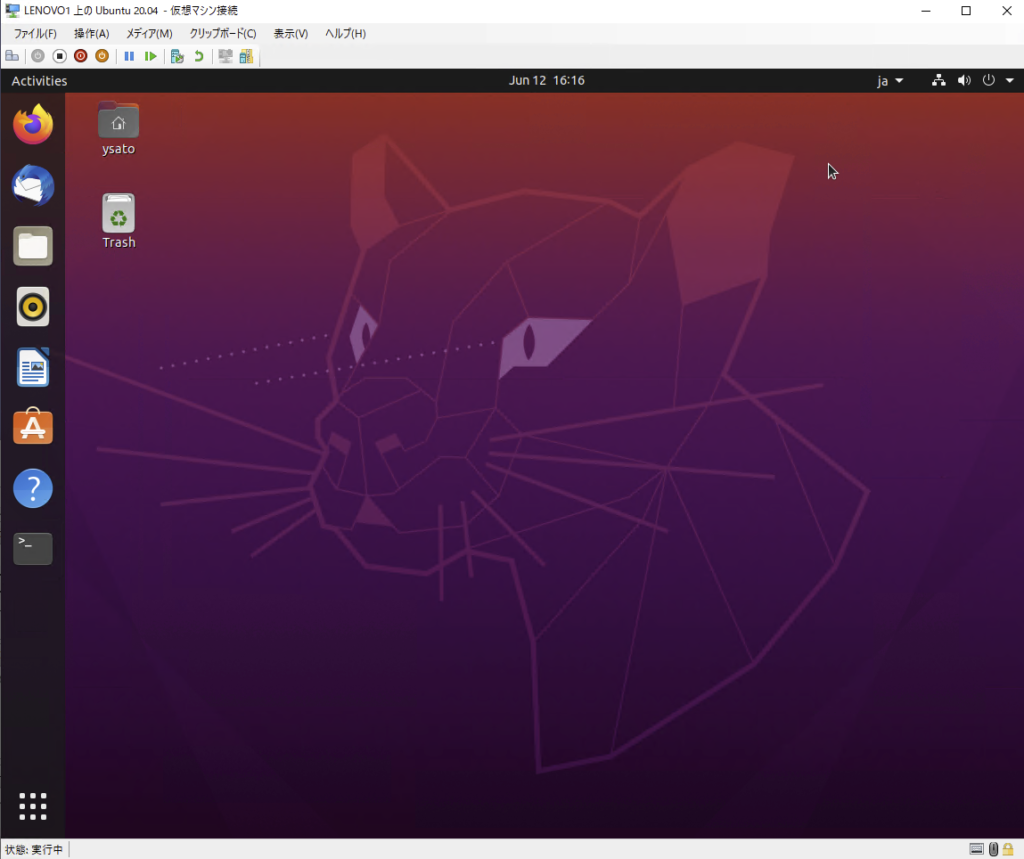The width and height of the screenshot is (1024, 859).
Task: Click the orange Save VM state icon
Action: click(101, 56)
